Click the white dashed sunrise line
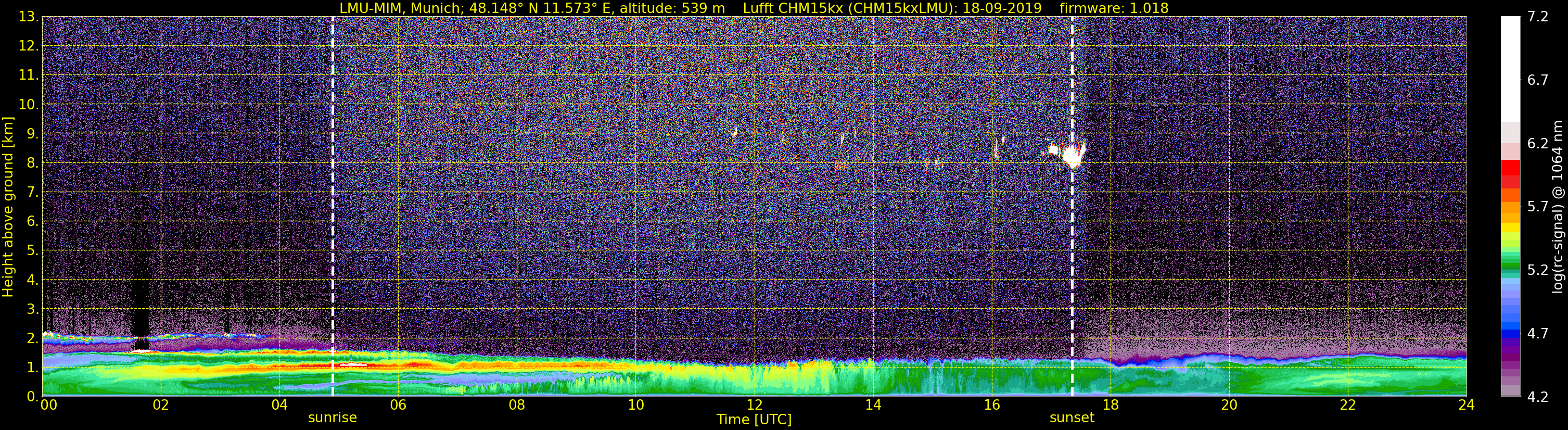This screenshot has height=430, width=1568. (333, 207)
